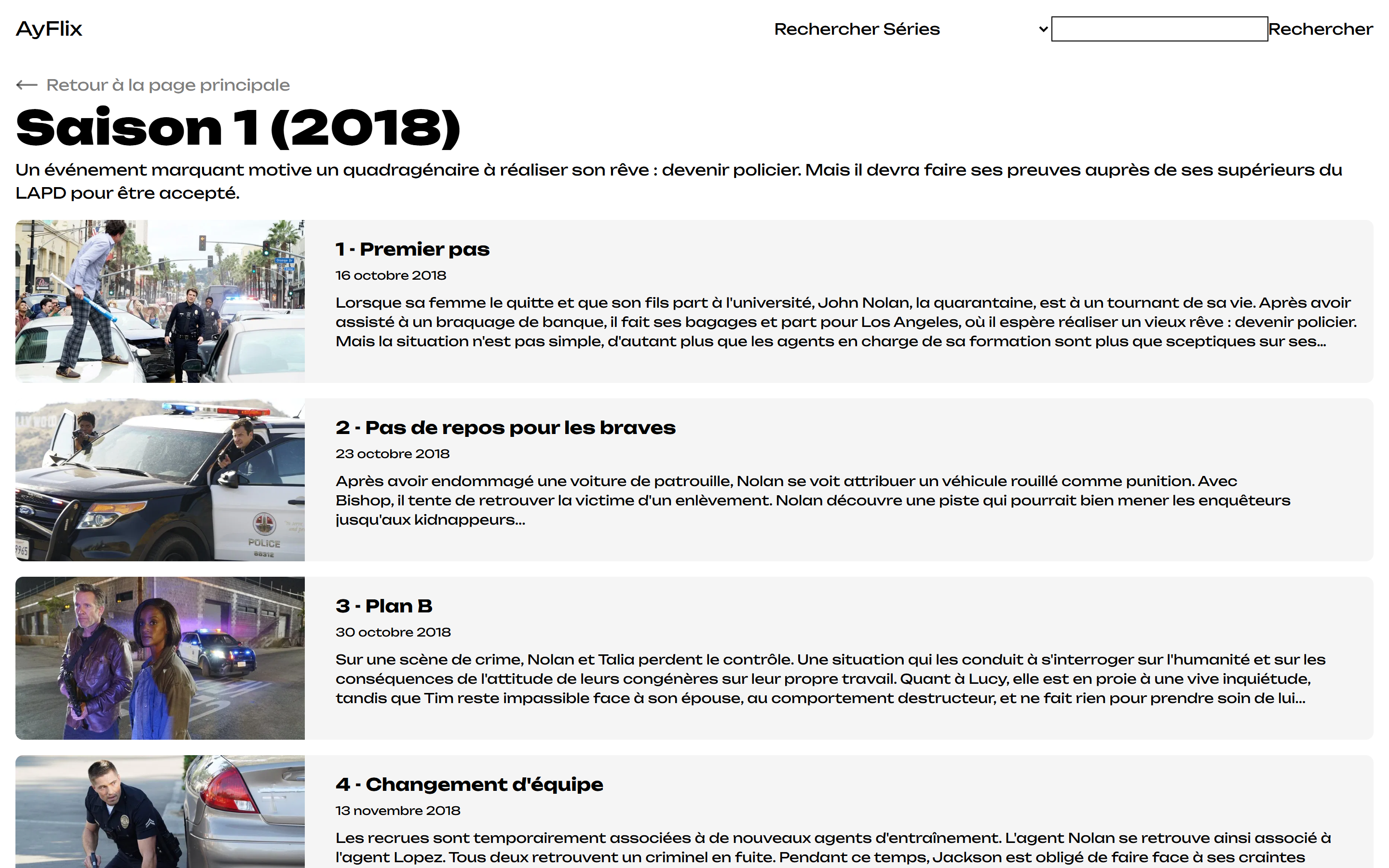Click the 30 octobre 2018 date
The height and width of the screenshot is (868, 1389).
point(393,632)
